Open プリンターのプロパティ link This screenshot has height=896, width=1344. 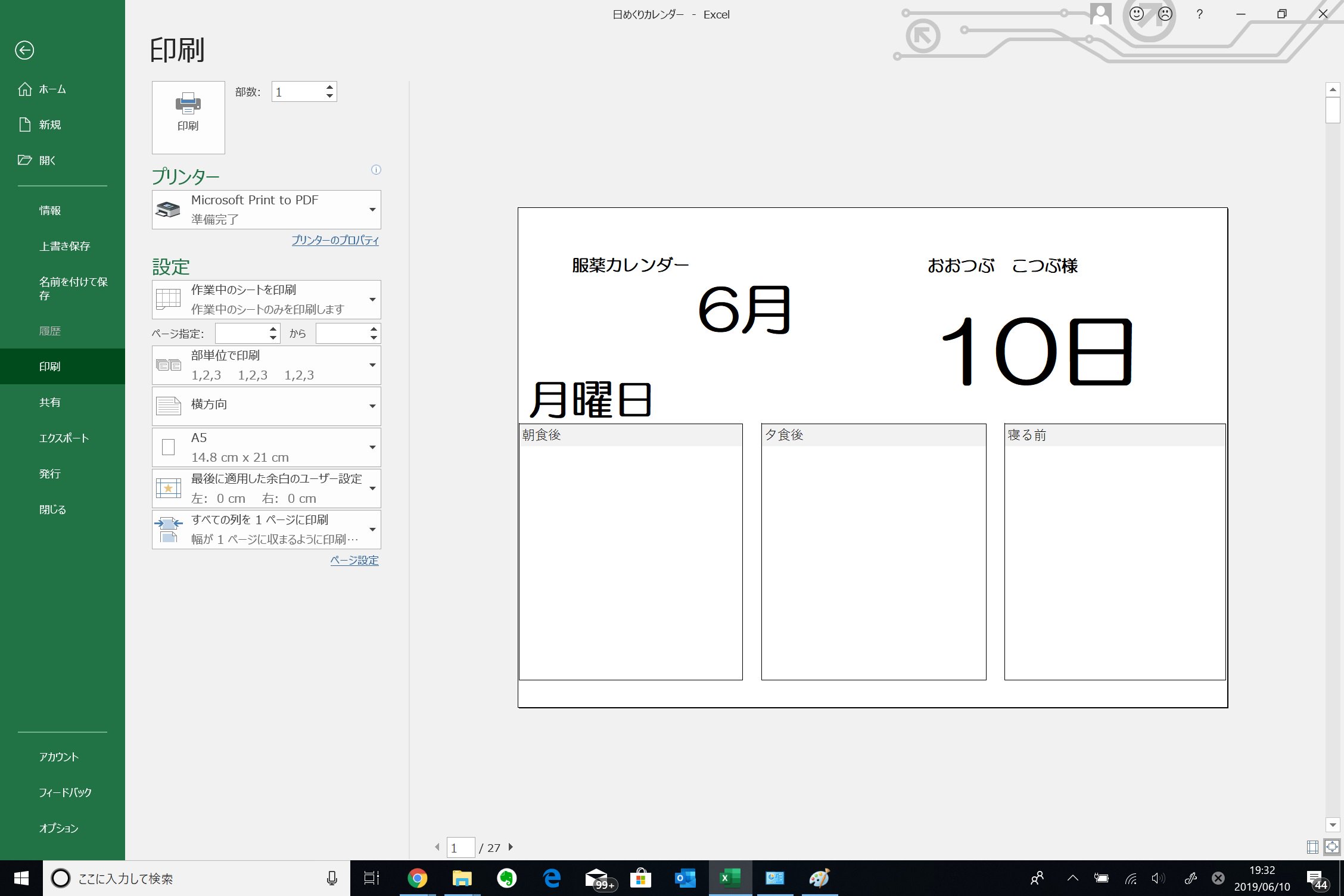click(335, 240)
